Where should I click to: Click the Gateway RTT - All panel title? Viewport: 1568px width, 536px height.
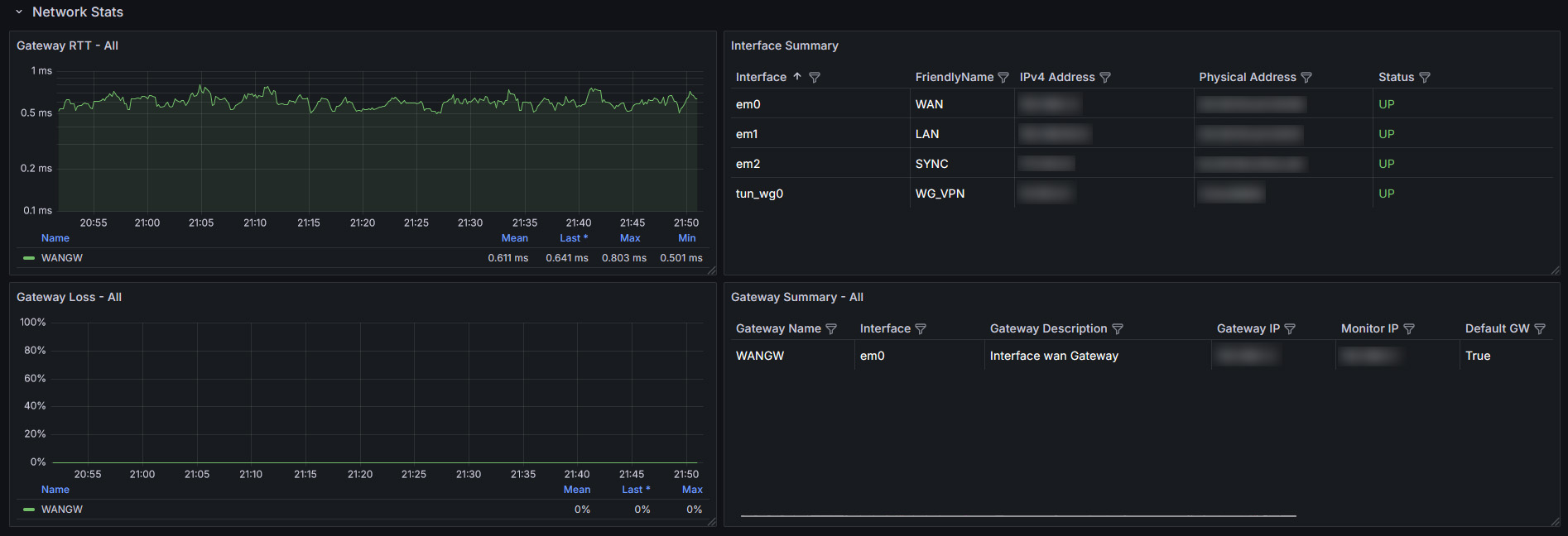tap(67, 45)
